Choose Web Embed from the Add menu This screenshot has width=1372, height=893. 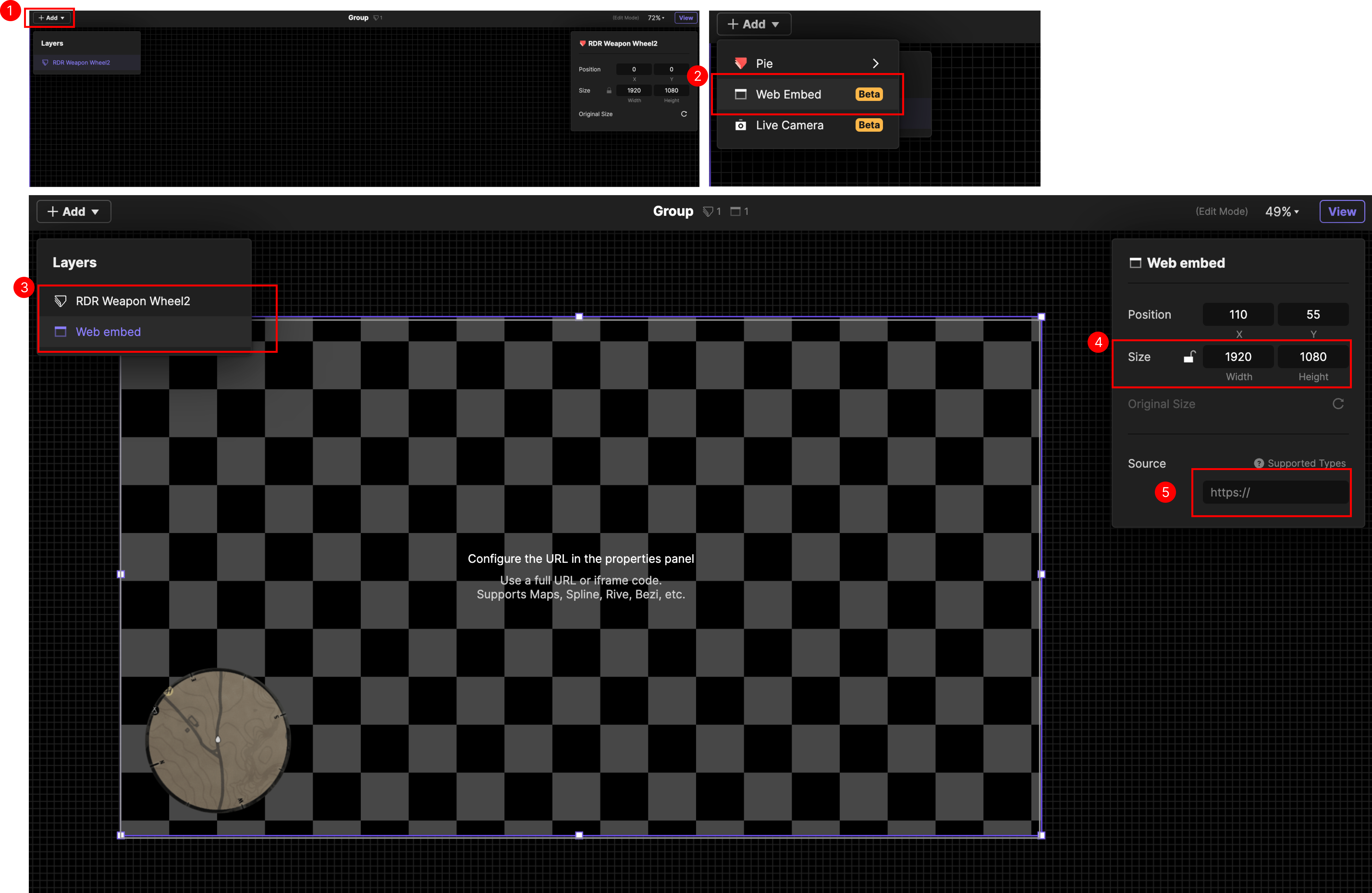pyautogui.click(x=808, y=95)
